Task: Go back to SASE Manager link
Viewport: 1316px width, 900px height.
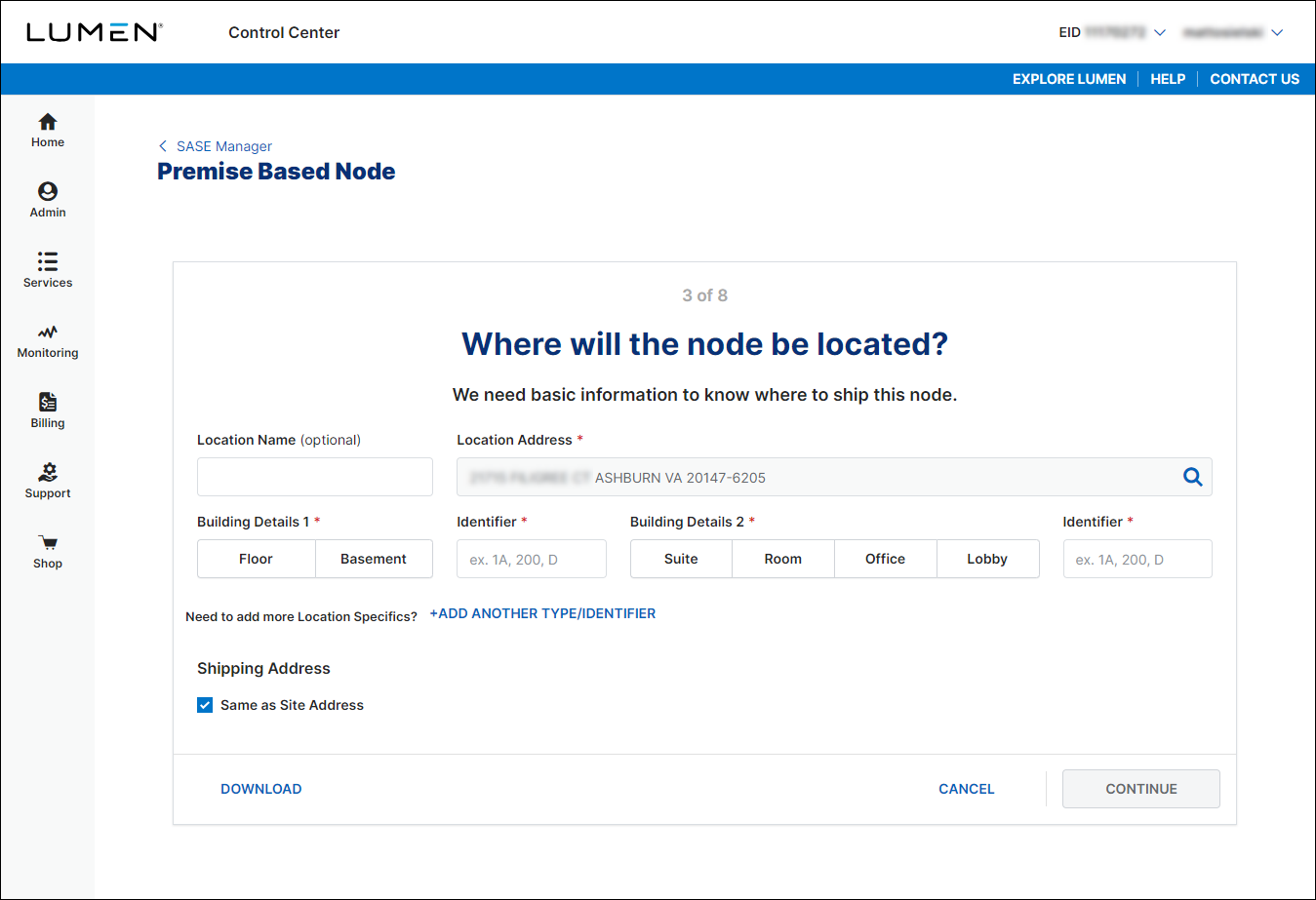Action: tap(224, 146)
